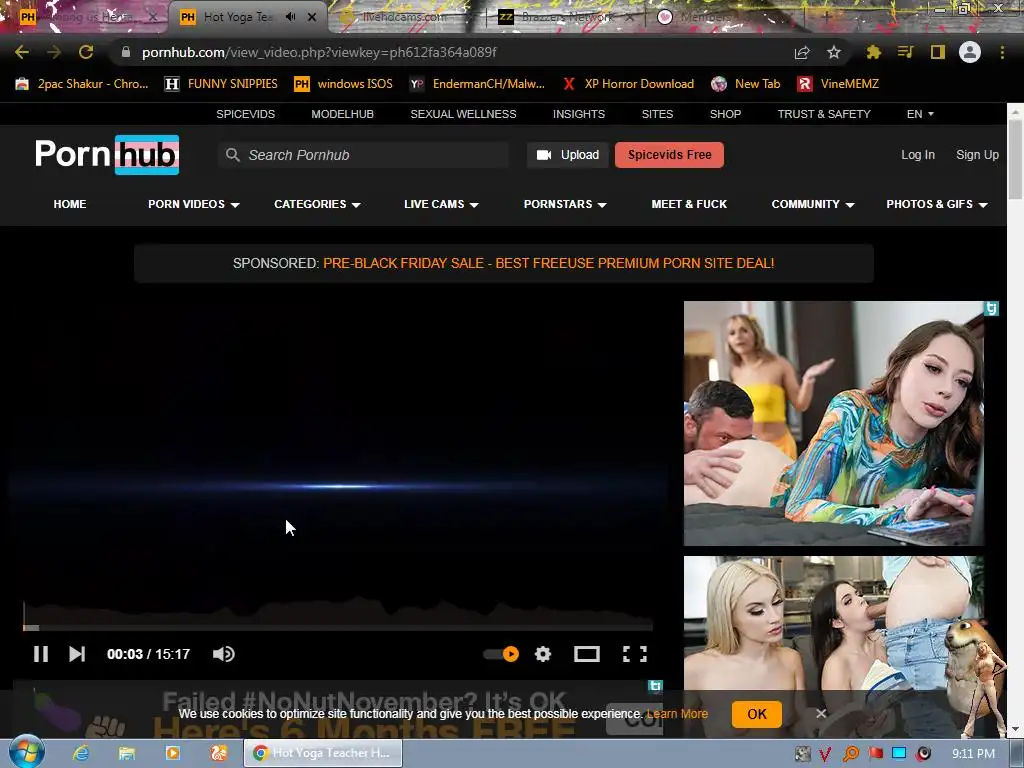1024x768 pixels.
Task: Go back with the browser back arrow
Action: [22, 52]
